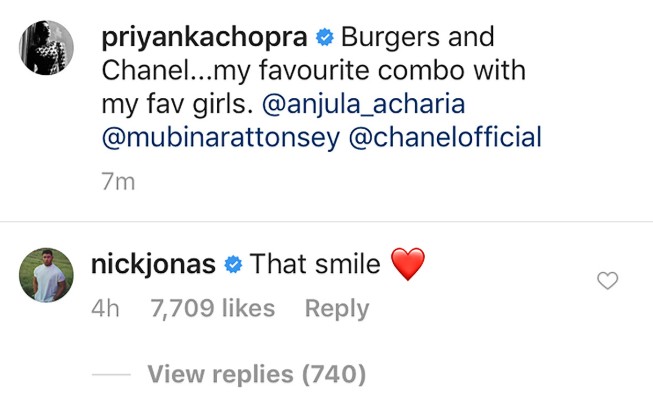
Task: Tap the verified badge beside priyankachopra
Action: tap(324, 39)
